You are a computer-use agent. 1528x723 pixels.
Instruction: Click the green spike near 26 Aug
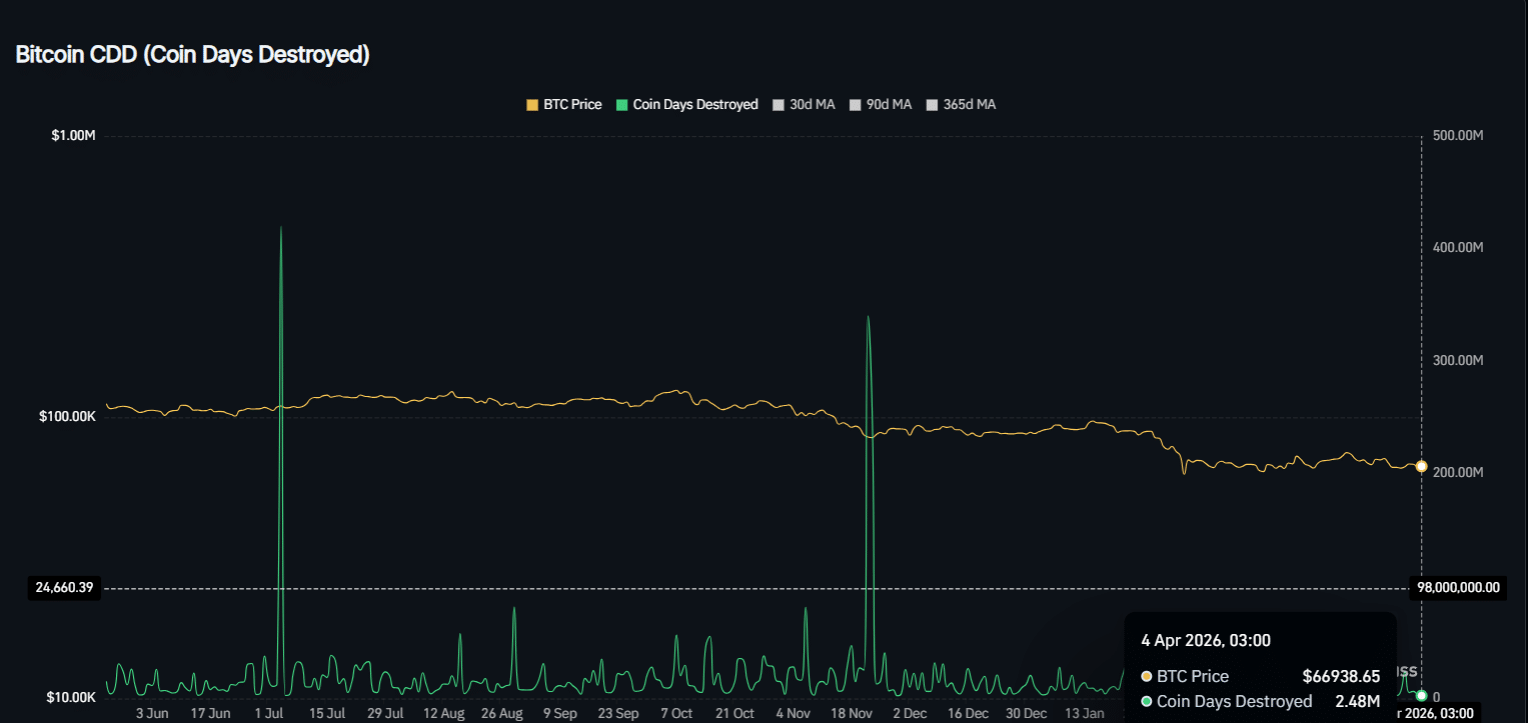coord(514,609)
